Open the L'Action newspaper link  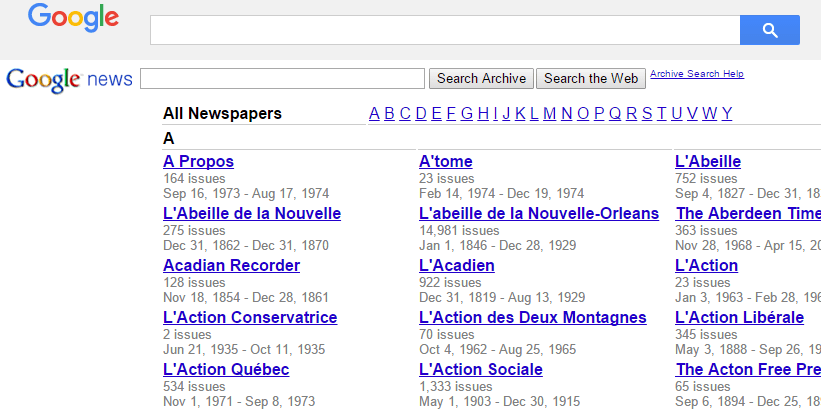click(x=706, y=265)
